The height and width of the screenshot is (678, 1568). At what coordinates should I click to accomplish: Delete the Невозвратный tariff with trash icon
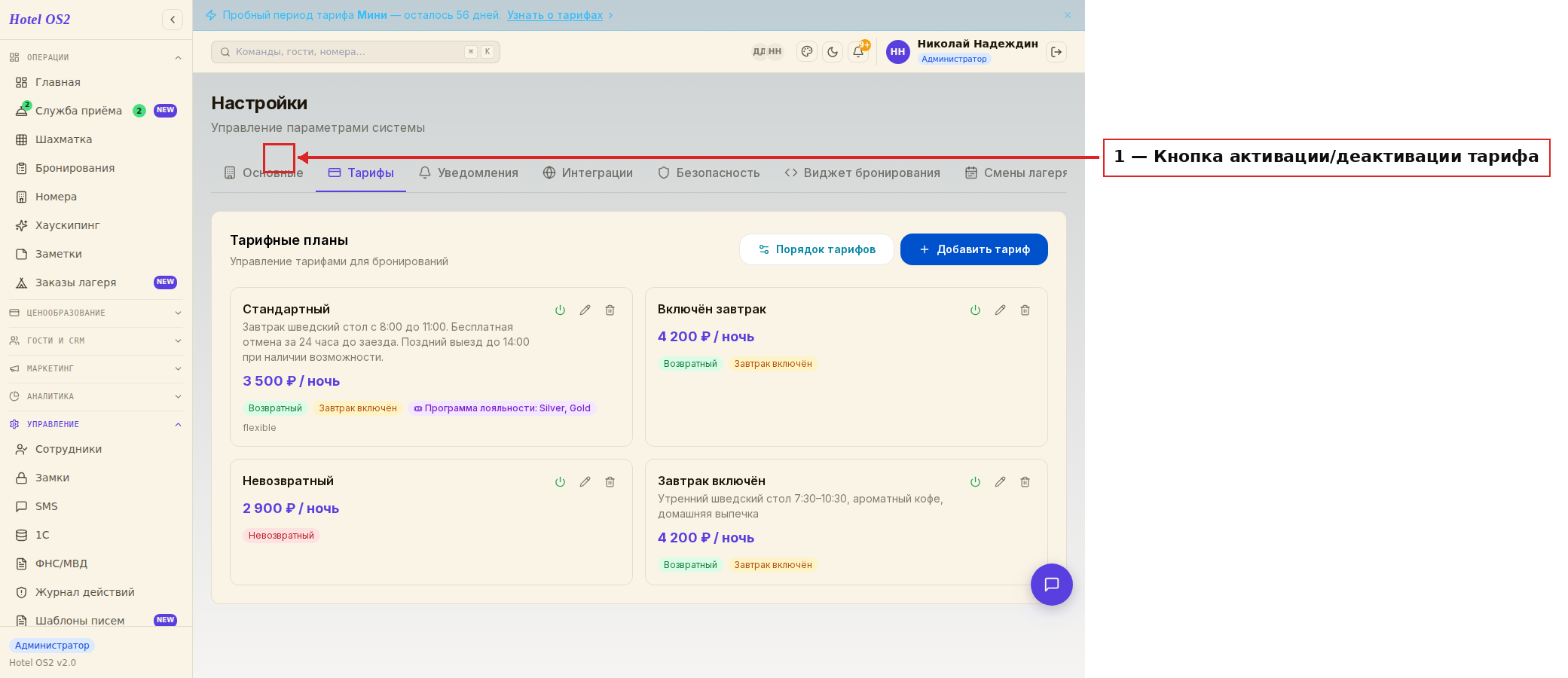pos(610,482)
